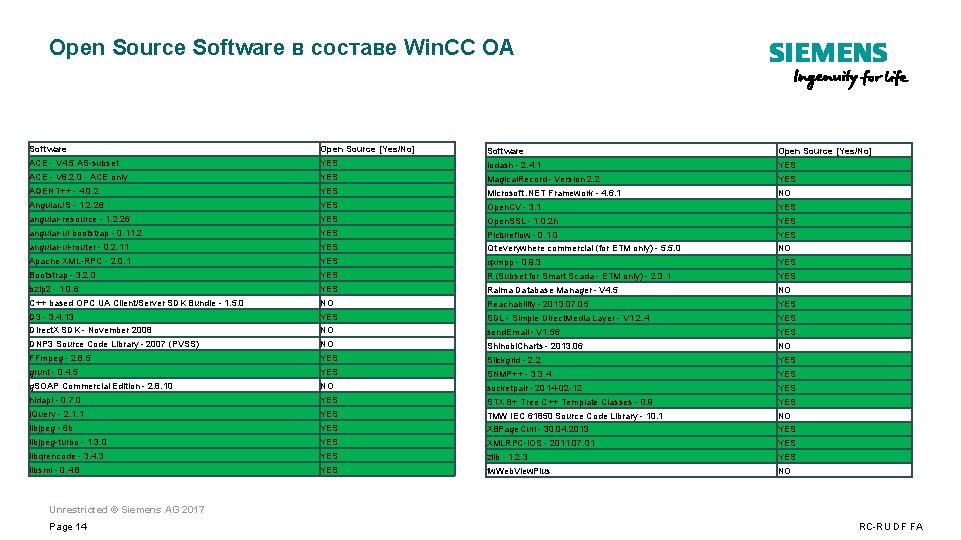
Task: Click NO beside Raima Database Manager
Action: (845, 290)
